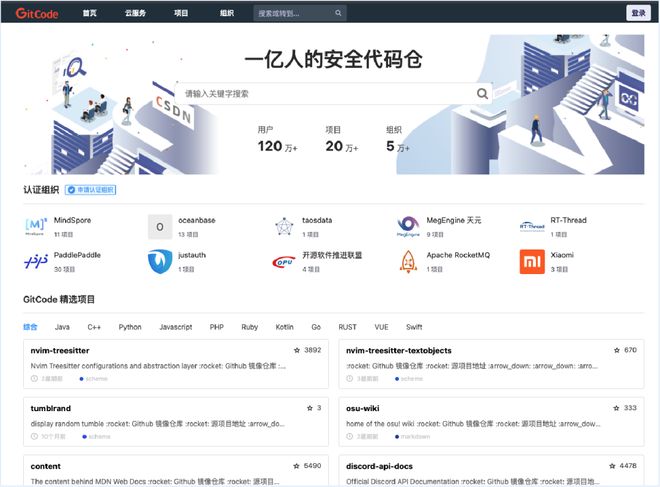
Task: Open the MindSpore organization logo
Action: (x=35, y=226)
